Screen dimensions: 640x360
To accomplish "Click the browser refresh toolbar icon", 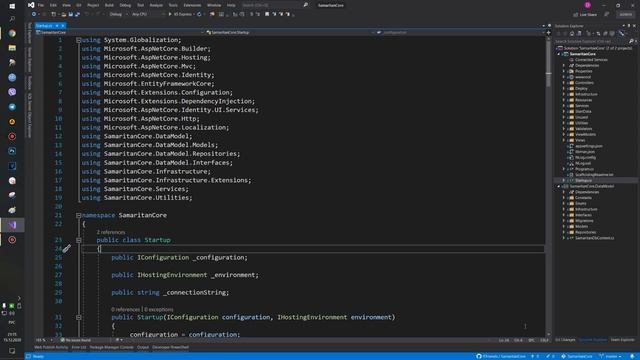I will [199, 14].
